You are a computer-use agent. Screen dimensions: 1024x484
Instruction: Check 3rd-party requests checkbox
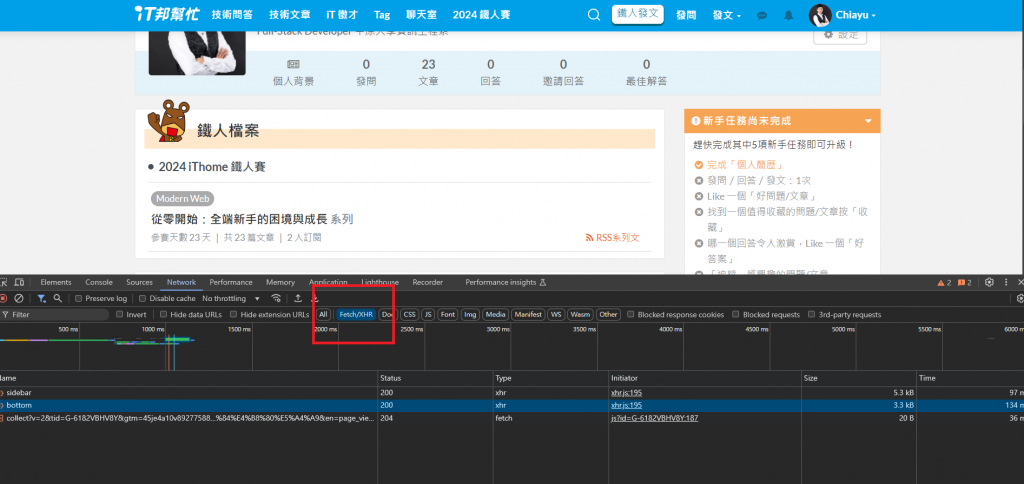(812, 314)
